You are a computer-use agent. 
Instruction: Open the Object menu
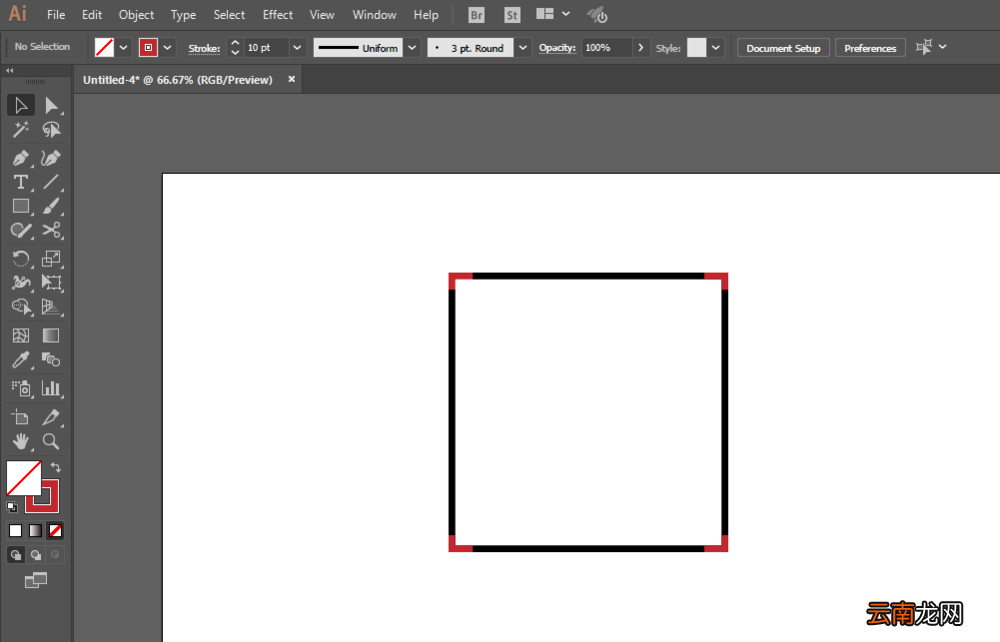pyautogui.click(x=136, y=15)
